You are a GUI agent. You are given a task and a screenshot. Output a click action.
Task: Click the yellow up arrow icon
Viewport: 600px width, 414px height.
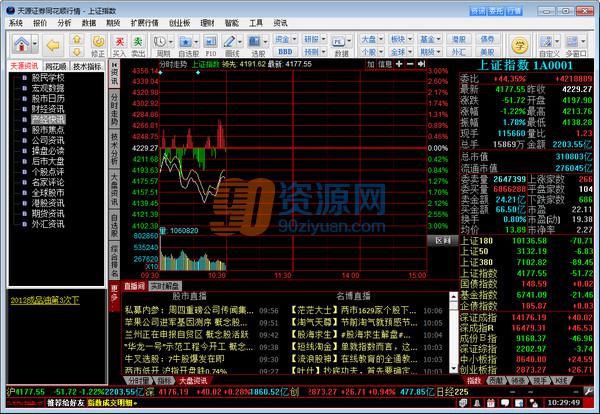click(77, 39)
